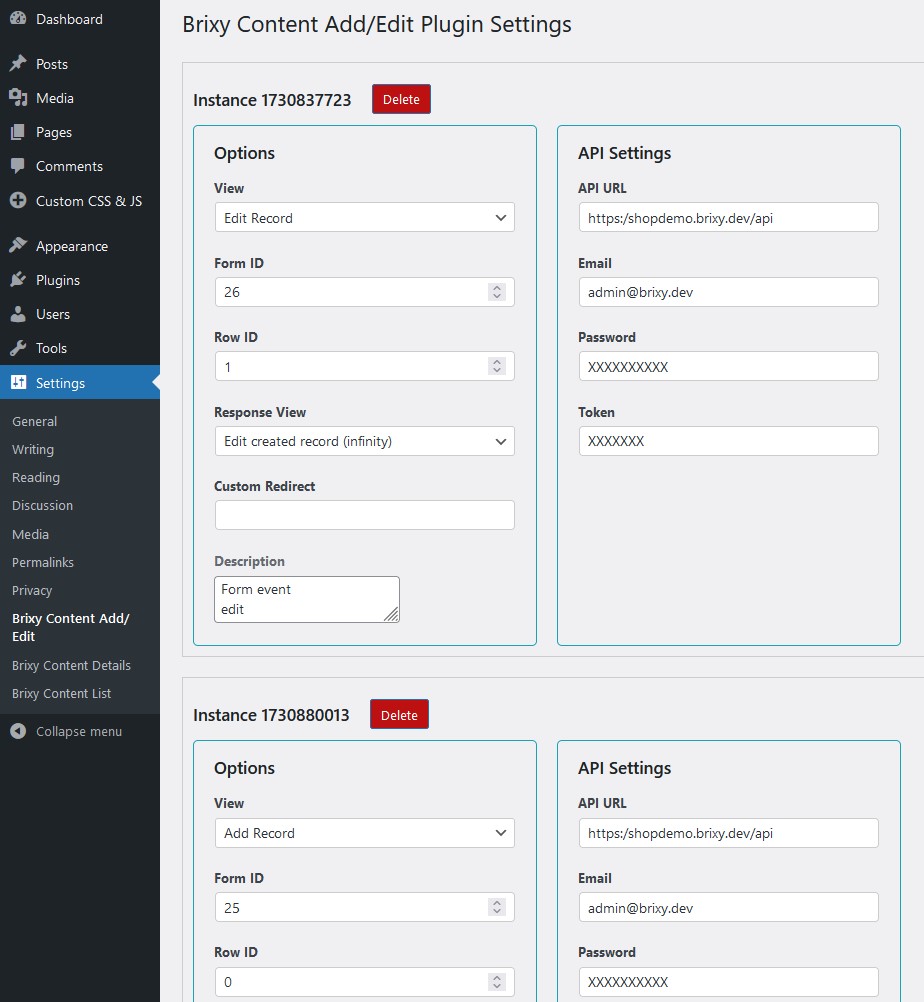The height and width of the screenshot is (1002, 924).
Task: Open View dropdown showing Edit Record
Action: (364, 218)
